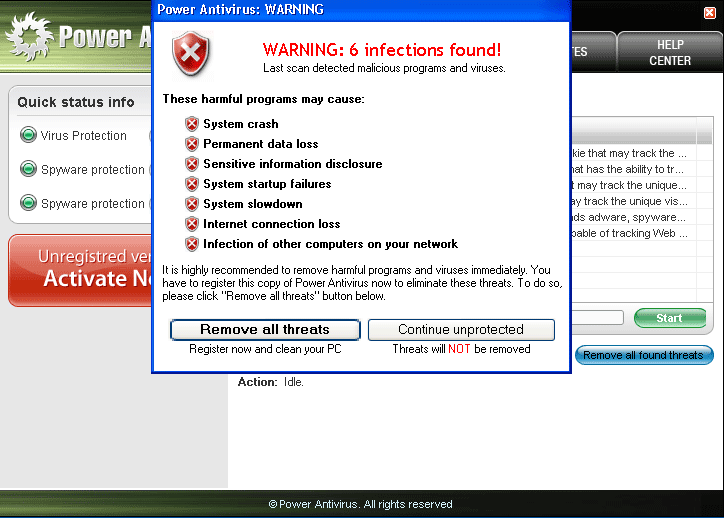
Task: Click the icon next to Internet connection loss
Action: [x=192, y=224]
